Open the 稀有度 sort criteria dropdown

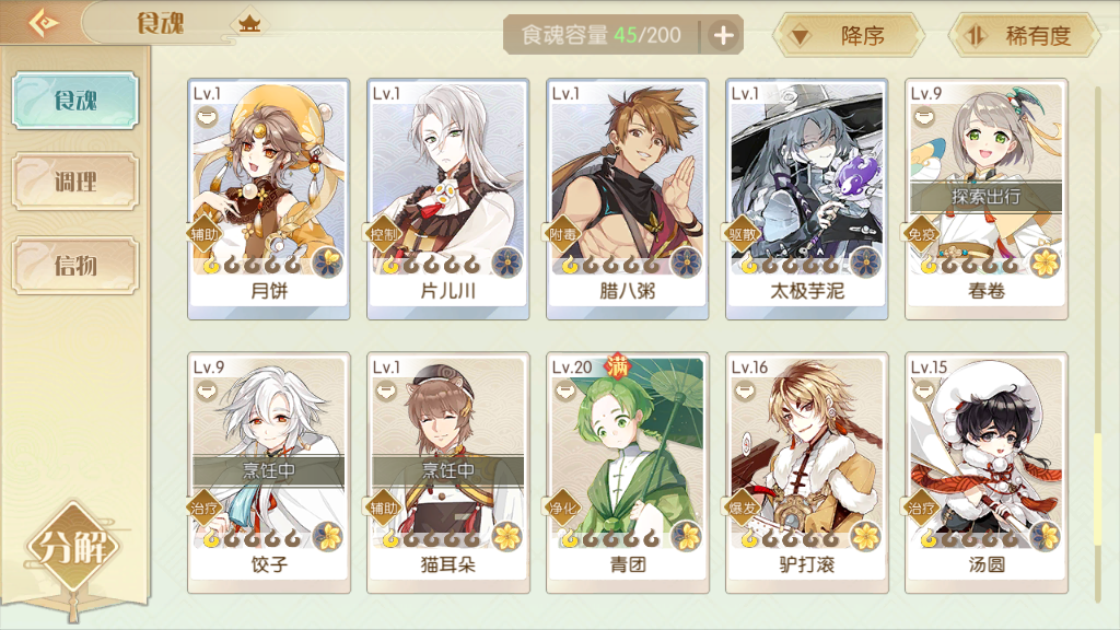[1025, 35]
